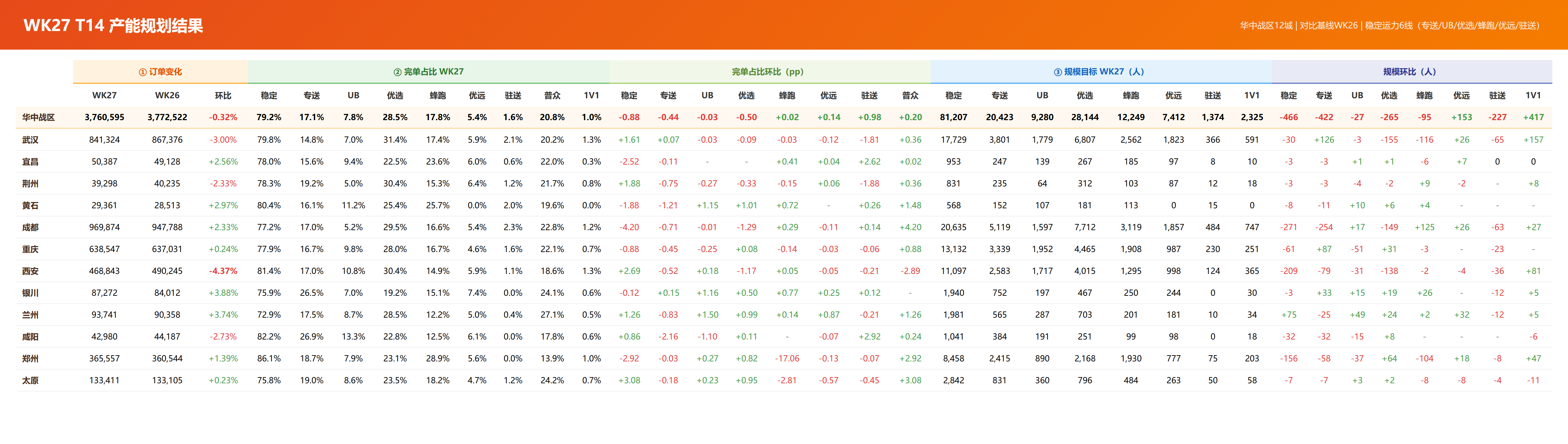The height and width of the screenshot is (444, 1568).
Task: Select the 黄石 row label
Action: point(30,206)
